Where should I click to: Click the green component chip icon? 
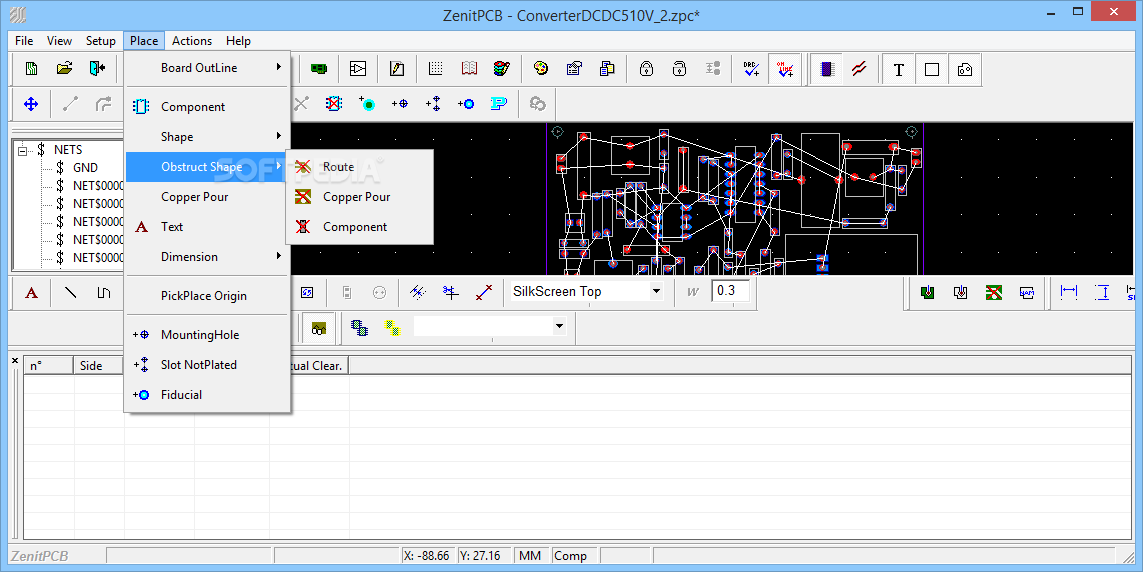[319, 68]
